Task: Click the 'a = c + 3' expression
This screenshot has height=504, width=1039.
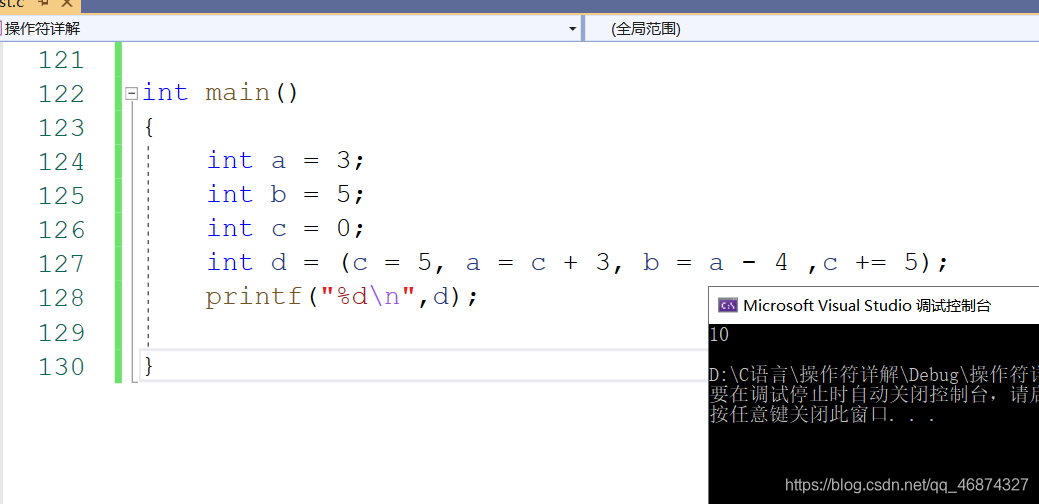Action: (537, 264)
